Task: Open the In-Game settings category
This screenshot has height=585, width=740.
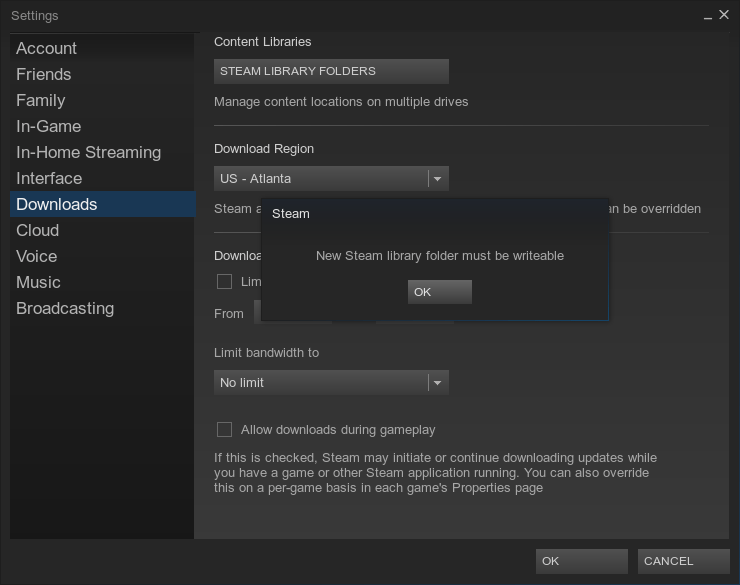Action: click(102, 126)
